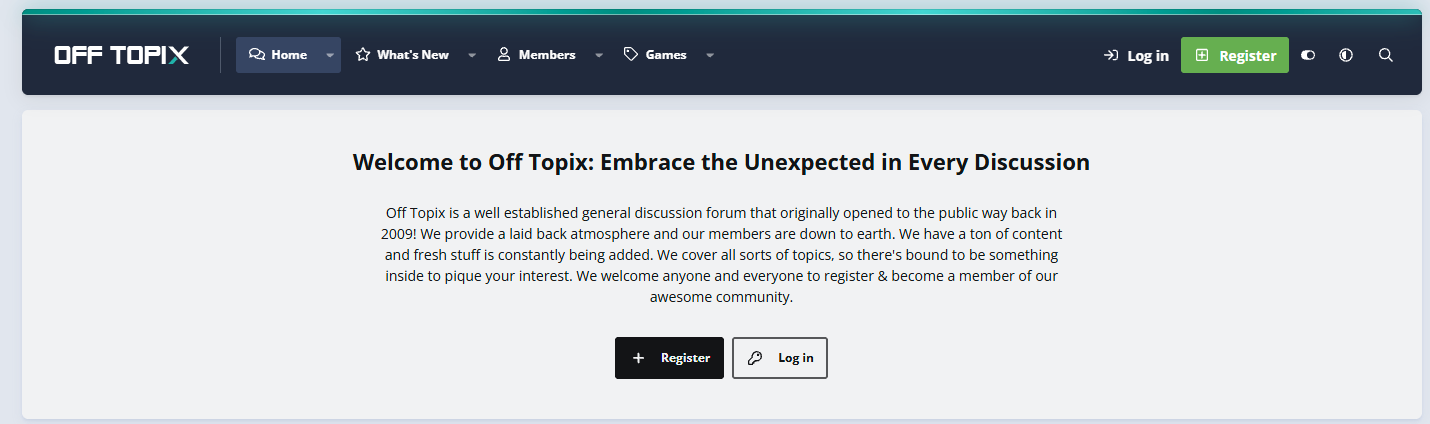
Task: Click the black Register button
Action: click(x=669, y=358)
